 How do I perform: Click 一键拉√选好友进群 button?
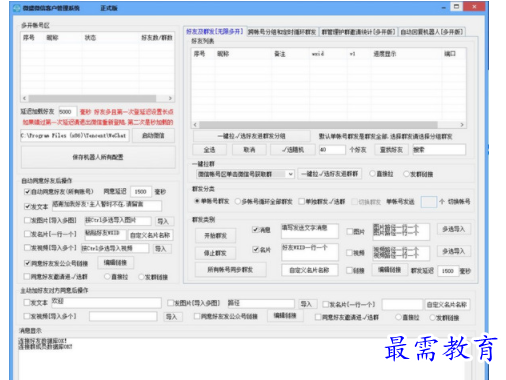click(329, 174)
